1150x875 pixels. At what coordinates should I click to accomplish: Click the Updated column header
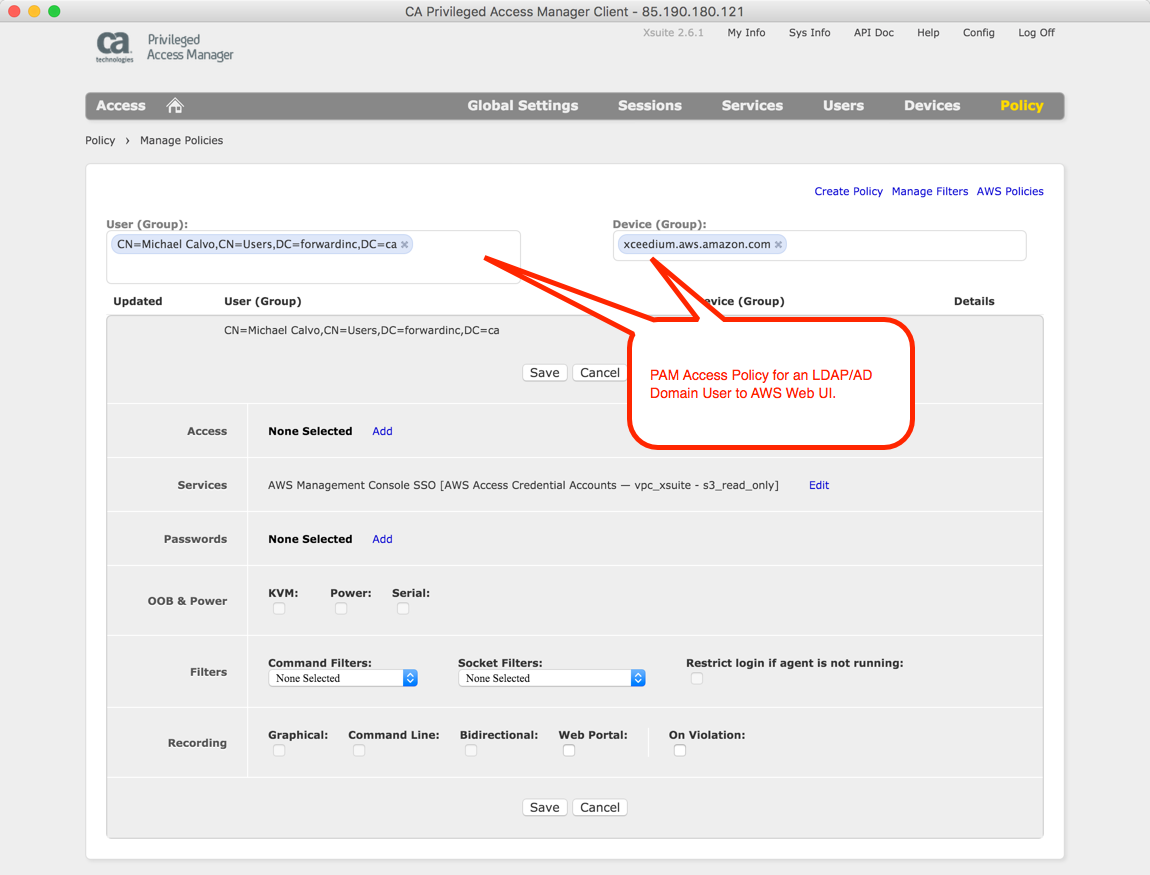coord(138,301)
